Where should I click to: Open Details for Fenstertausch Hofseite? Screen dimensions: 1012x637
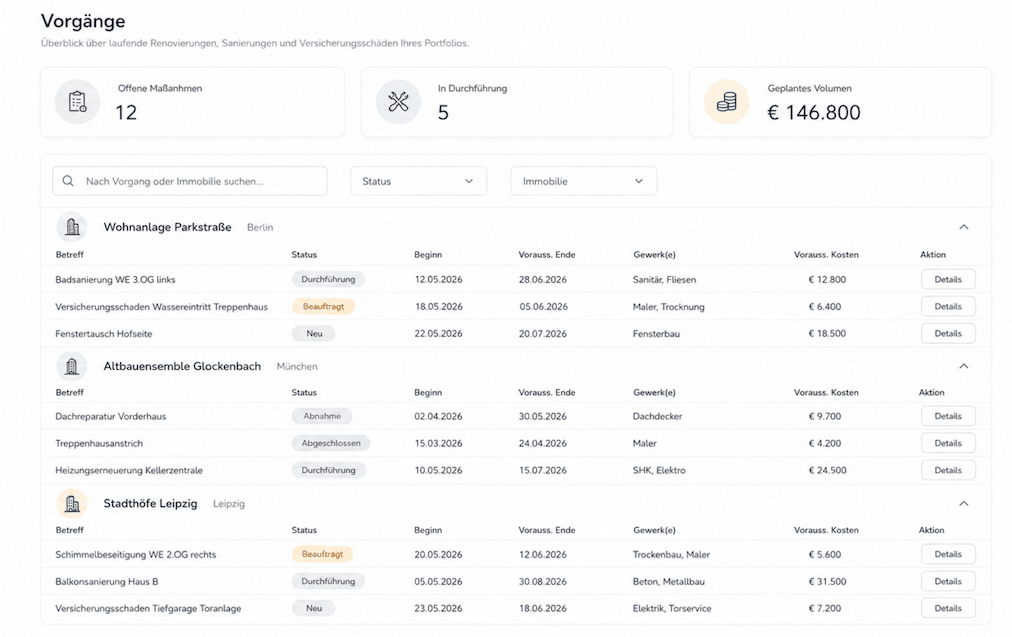(x=948, y=334)
